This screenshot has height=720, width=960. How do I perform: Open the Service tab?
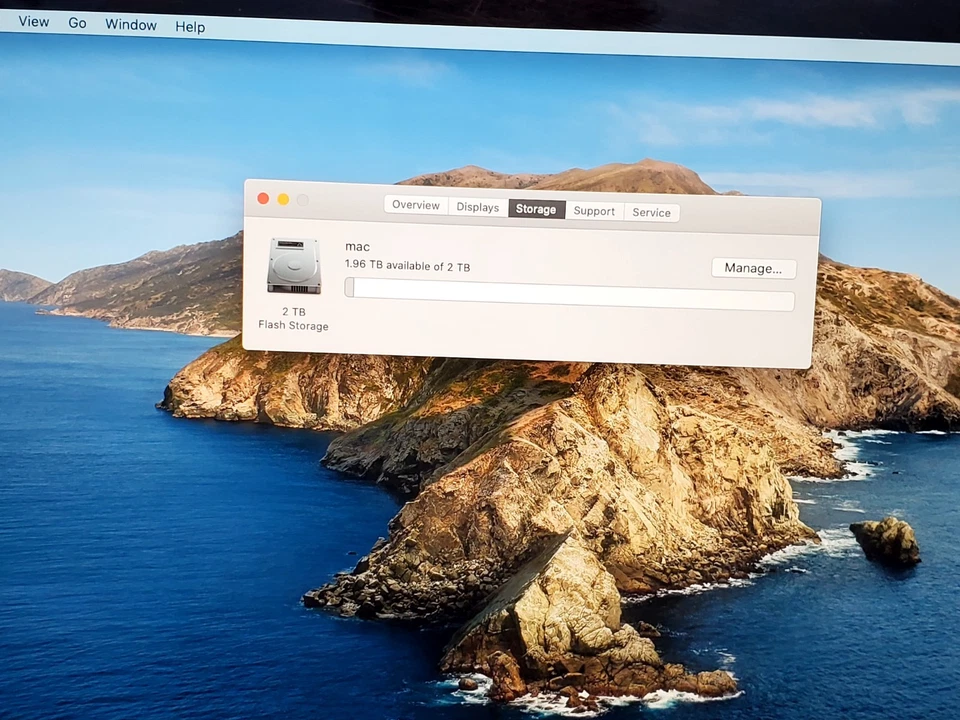tap(651, 212)
